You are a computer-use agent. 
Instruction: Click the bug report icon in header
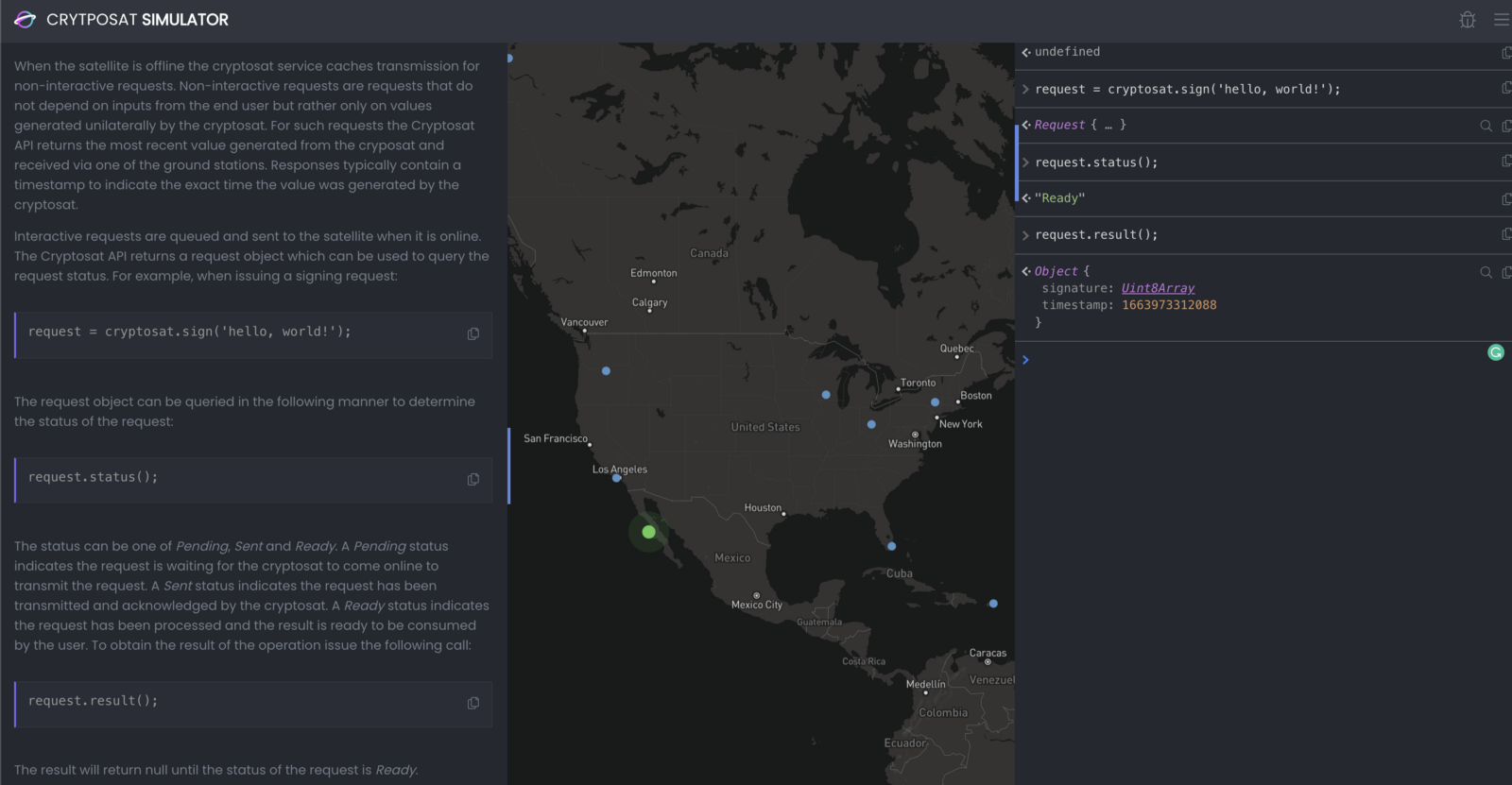[x=1467, y=20]
